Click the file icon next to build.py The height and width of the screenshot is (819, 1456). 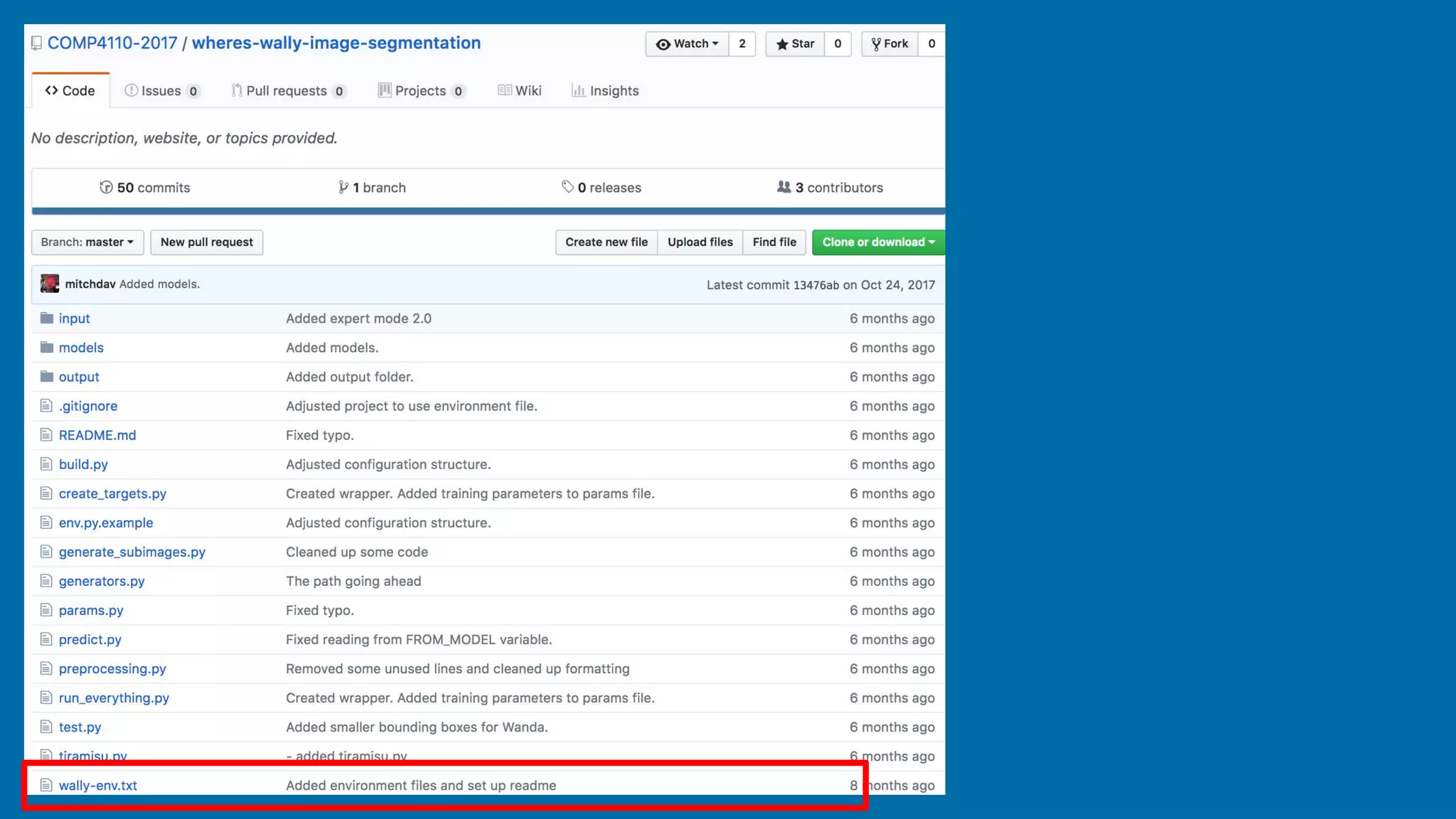pyautogui.click(x=46, y=464)
